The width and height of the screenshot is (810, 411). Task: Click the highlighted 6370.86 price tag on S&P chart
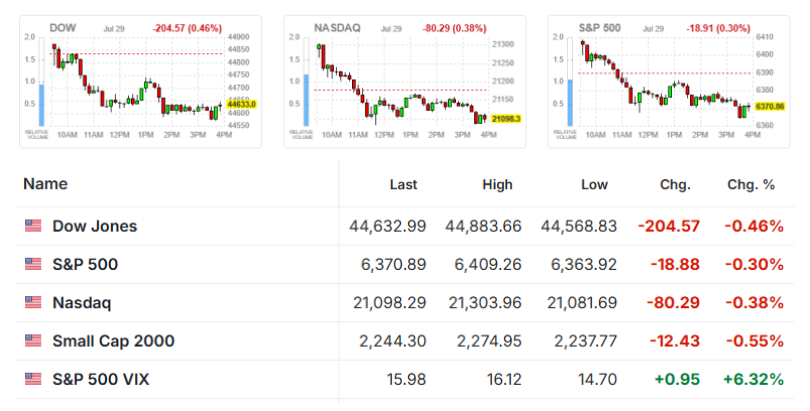pos(770,107)
